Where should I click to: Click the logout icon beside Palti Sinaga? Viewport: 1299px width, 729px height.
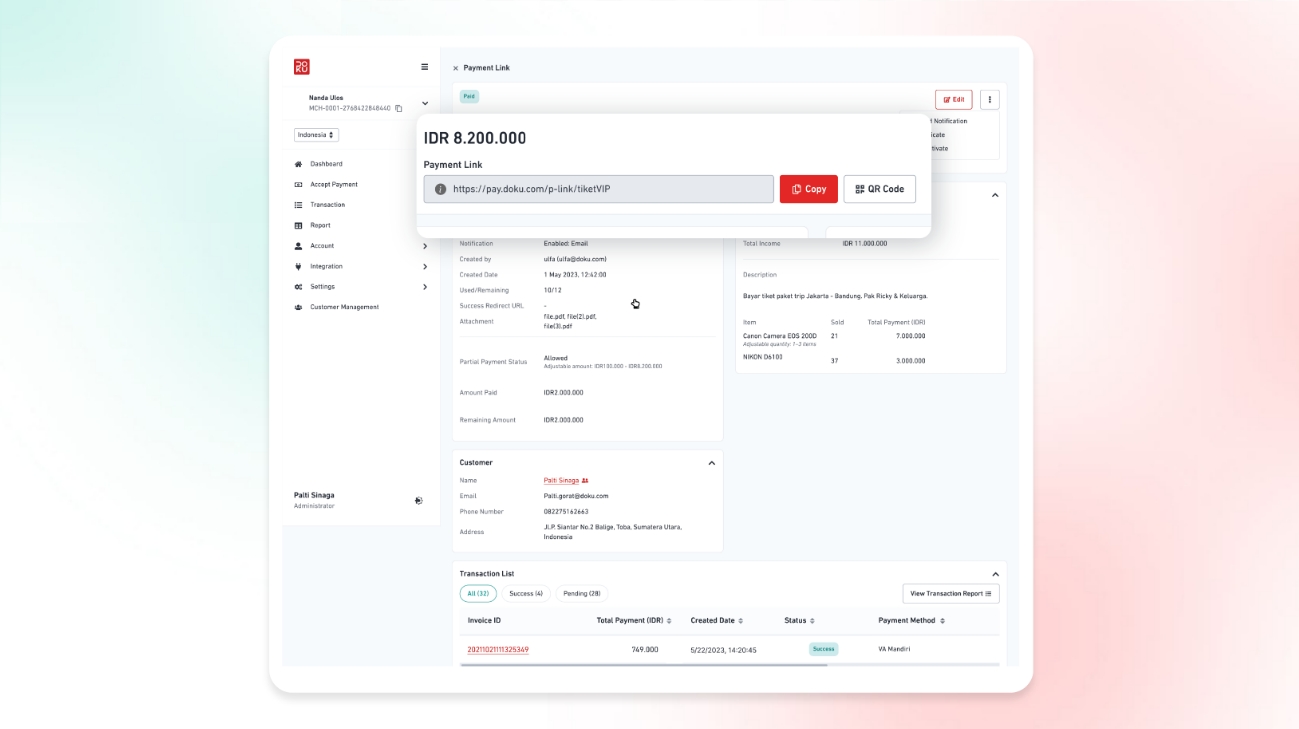tap(419, 501)
